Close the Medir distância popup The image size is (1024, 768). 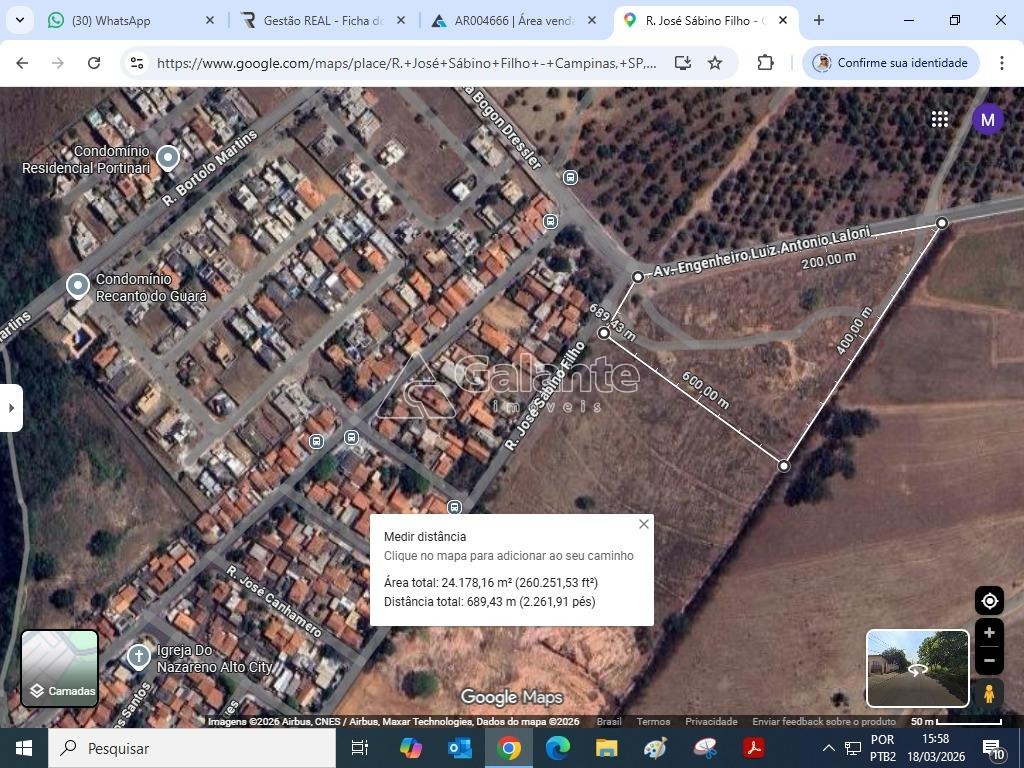point(644,524)
